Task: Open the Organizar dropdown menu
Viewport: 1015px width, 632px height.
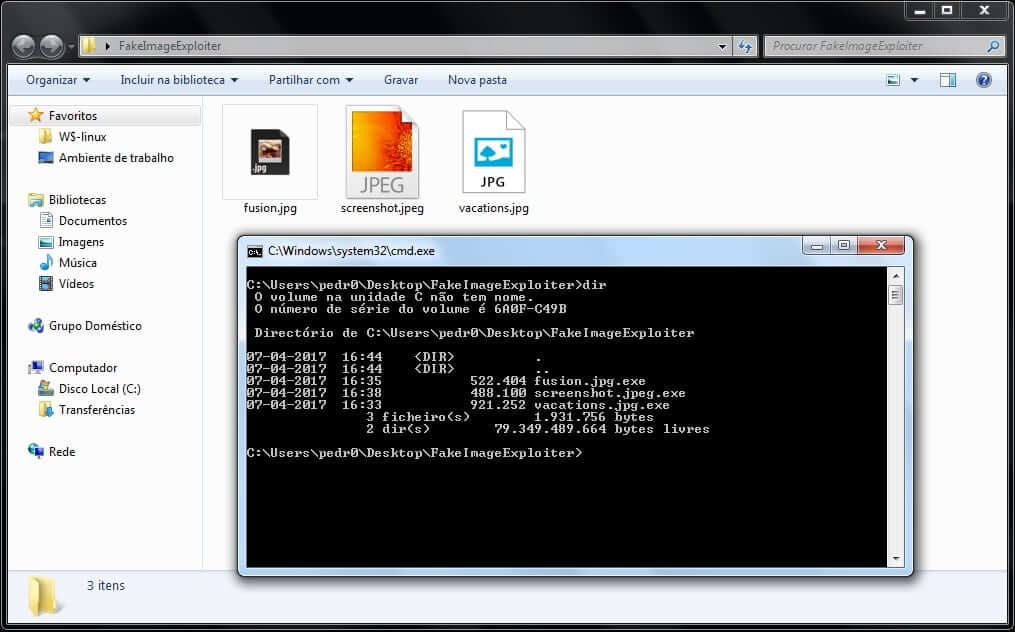Action: click(x=58, y=80)
